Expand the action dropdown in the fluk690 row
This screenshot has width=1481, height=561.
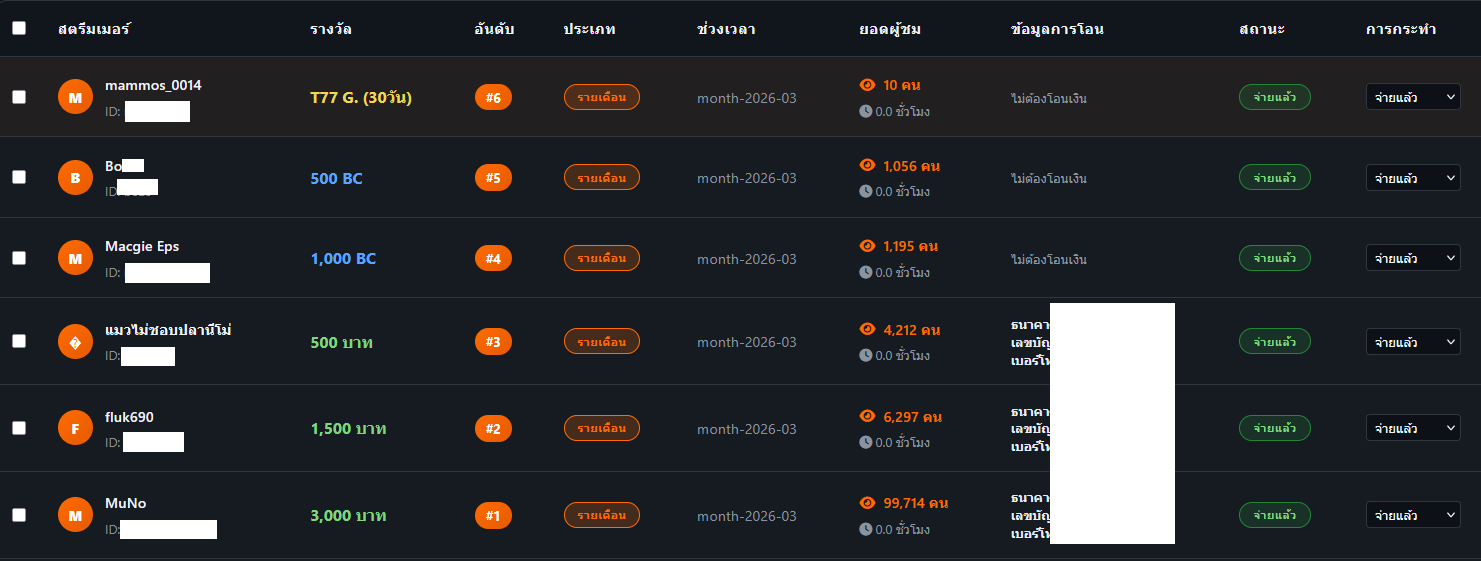tap(1413, 428)
